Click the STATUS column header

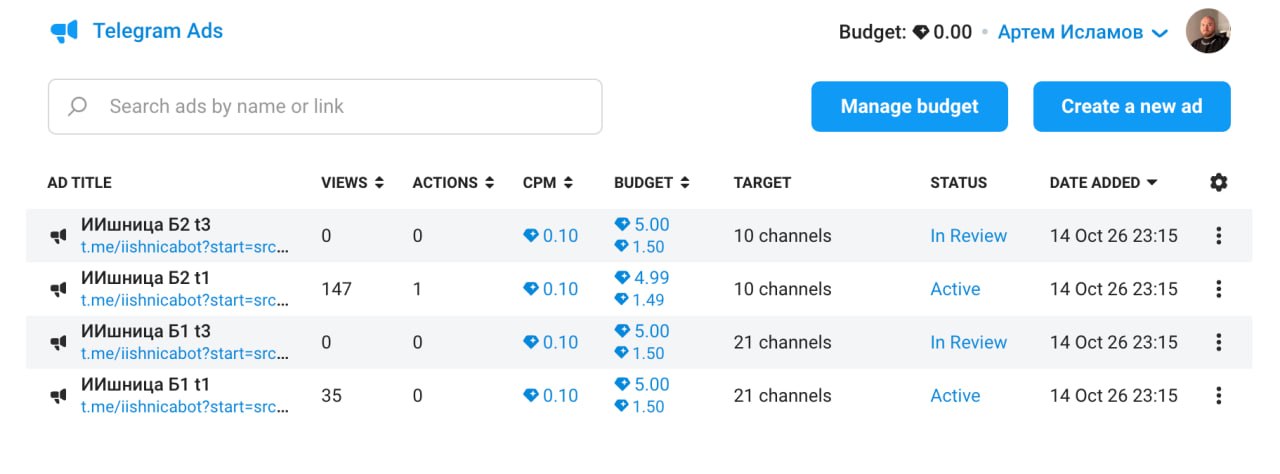pyautogui.click(x=958, y=183)
